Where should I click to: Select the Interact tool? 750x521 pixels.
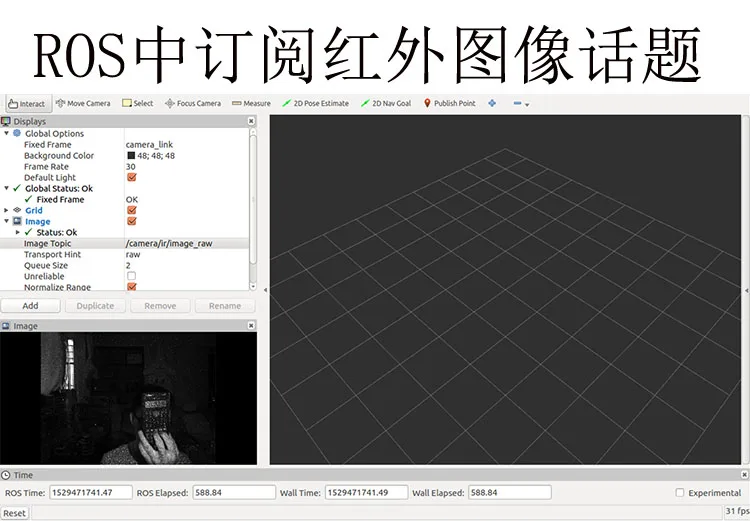[x=27, y=103]
